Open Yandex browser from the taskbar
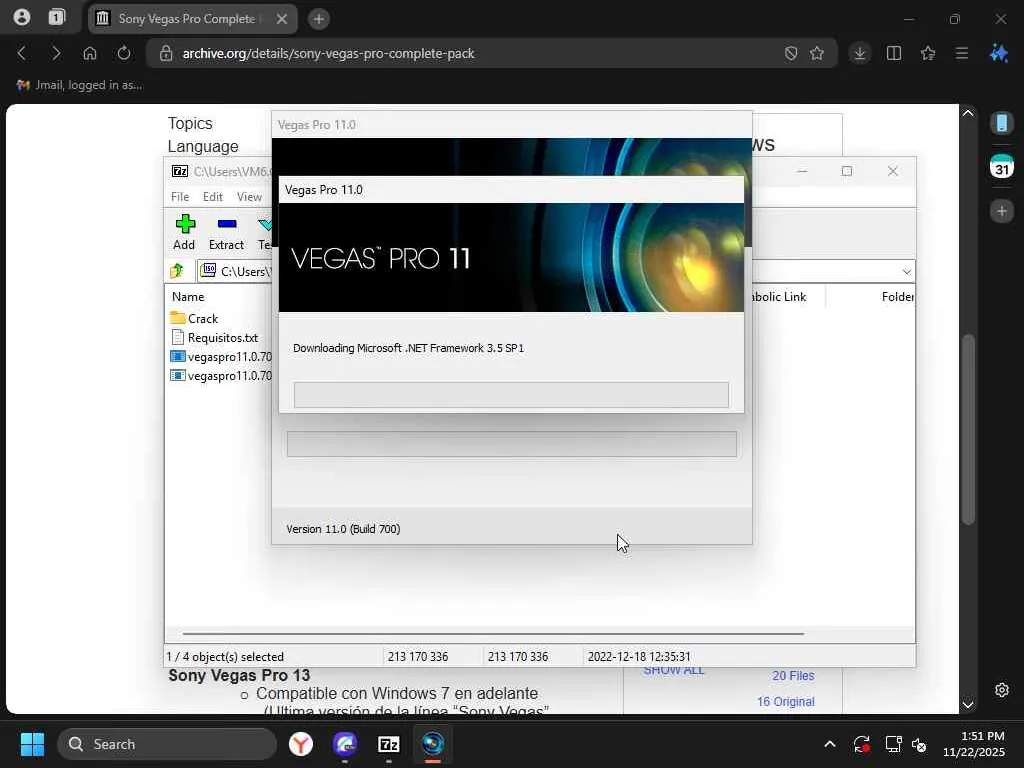The image size is (1024, 768). [x=301, y=744]
